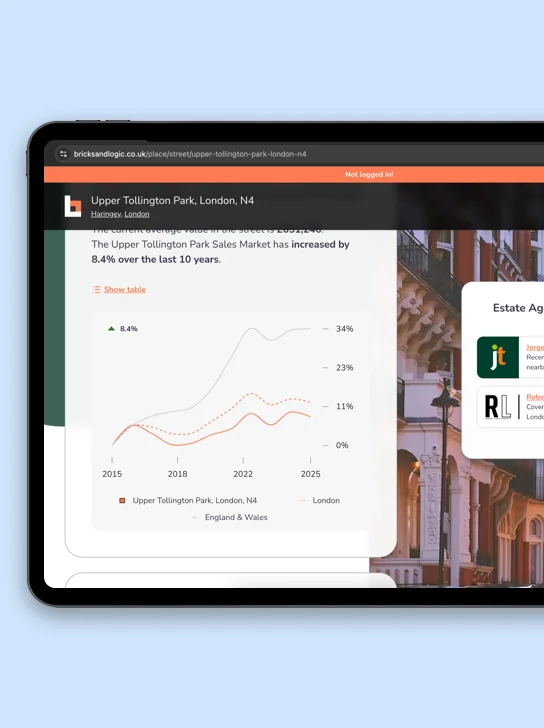Open site settings icon in address bar

click(x=64, y=154)
